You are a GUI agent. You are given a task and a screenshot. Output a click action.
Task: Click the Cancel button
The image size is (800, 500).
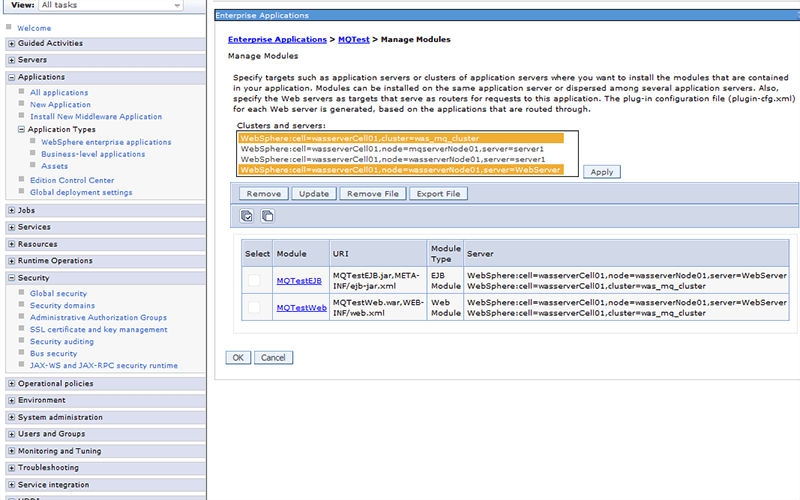pos(273,358)
